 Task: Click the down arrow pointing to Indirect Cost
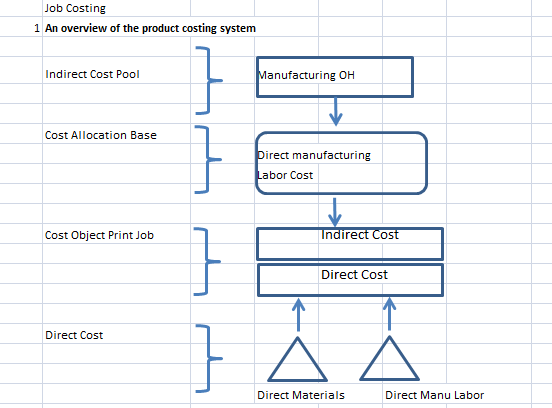334,212
